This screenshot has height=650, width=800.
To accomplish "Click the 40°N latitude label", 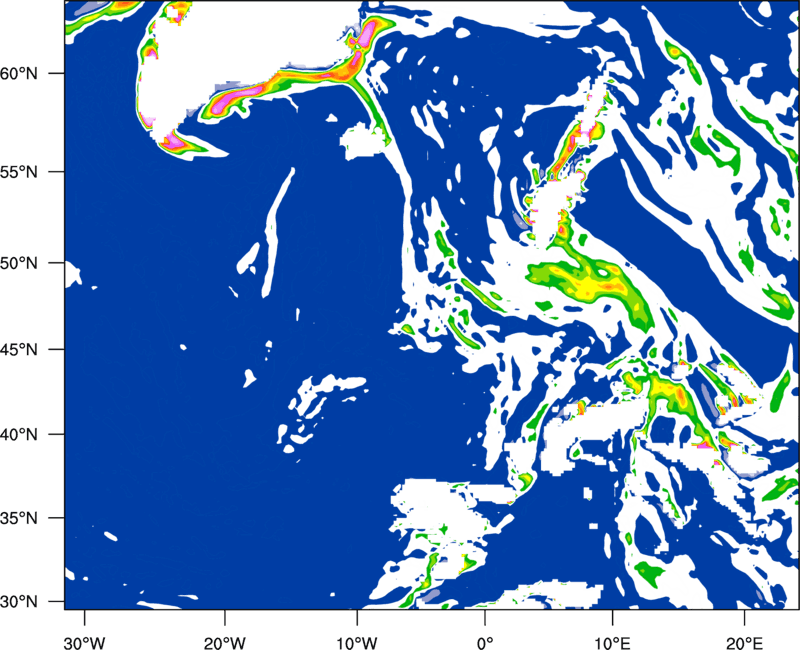I will [19, 435].
